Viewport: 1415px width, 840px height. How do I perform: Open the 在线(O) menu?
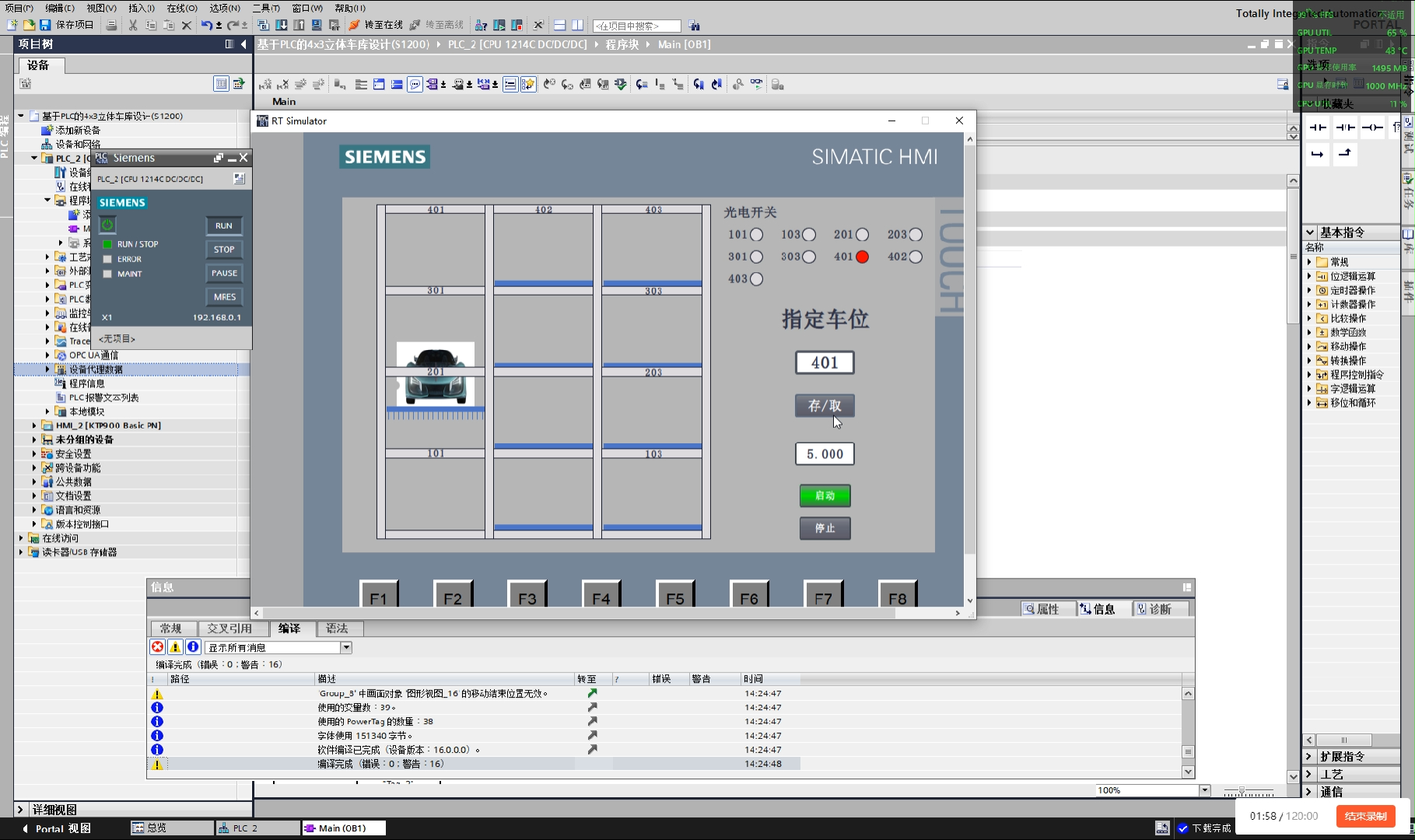tap(181, 8)
